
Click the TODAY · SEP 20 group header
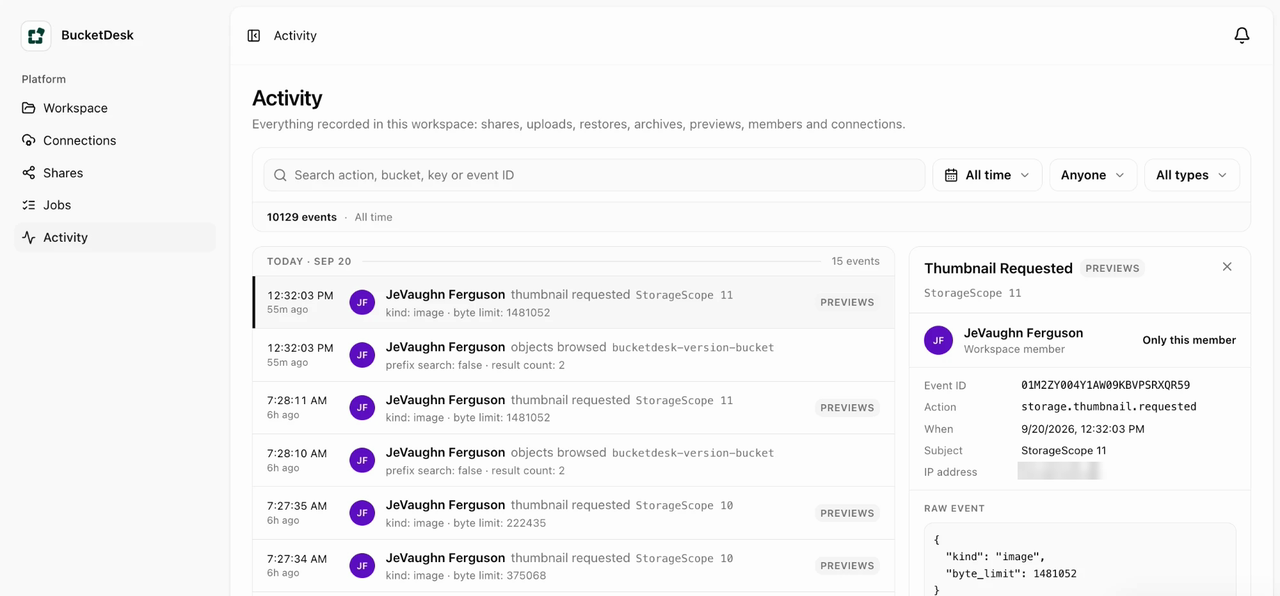click(x=309, y=261)
